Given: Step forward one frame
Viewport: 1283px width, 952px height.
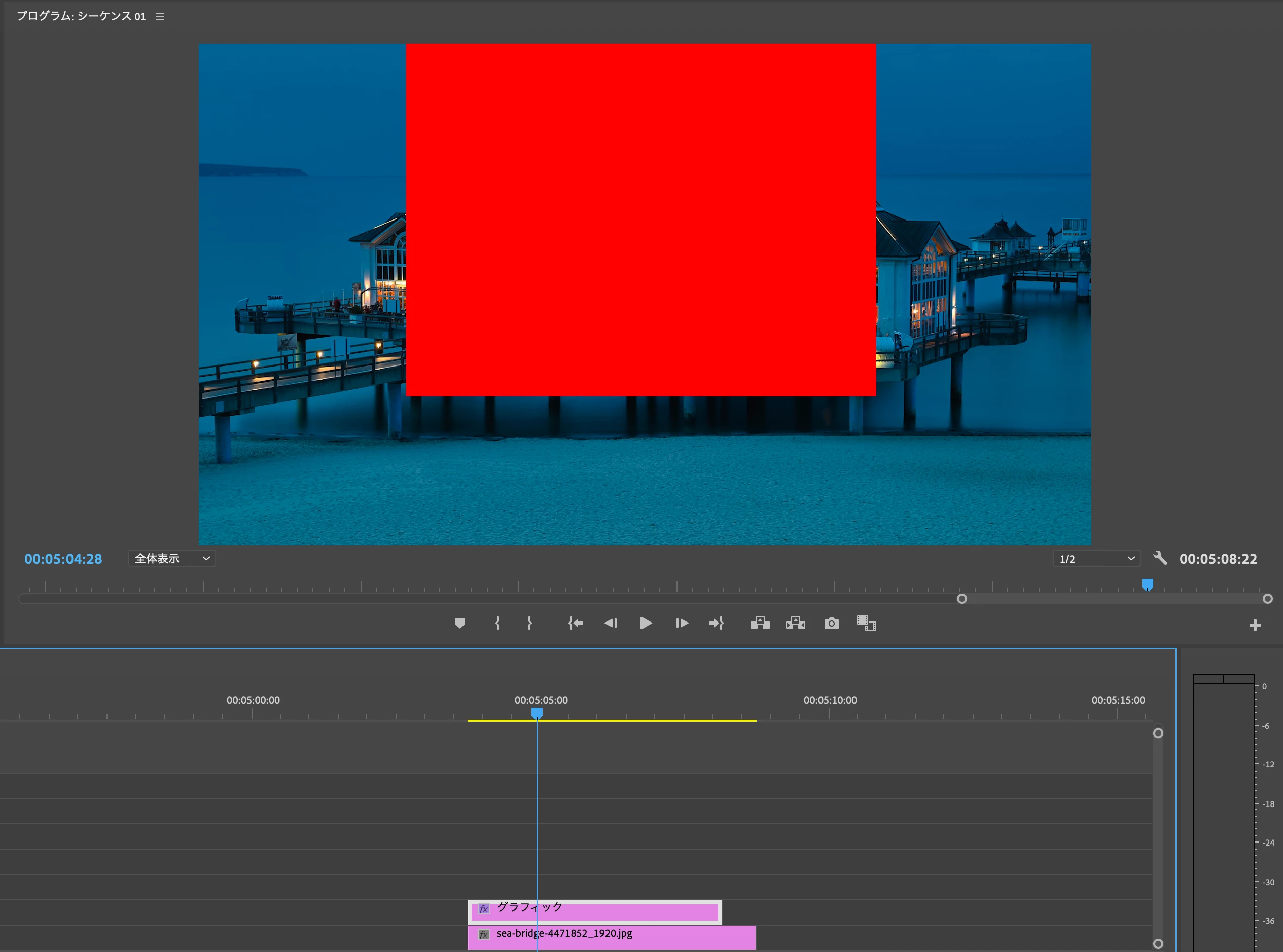Looking at the screenshot, I should (x=682, y=623).
